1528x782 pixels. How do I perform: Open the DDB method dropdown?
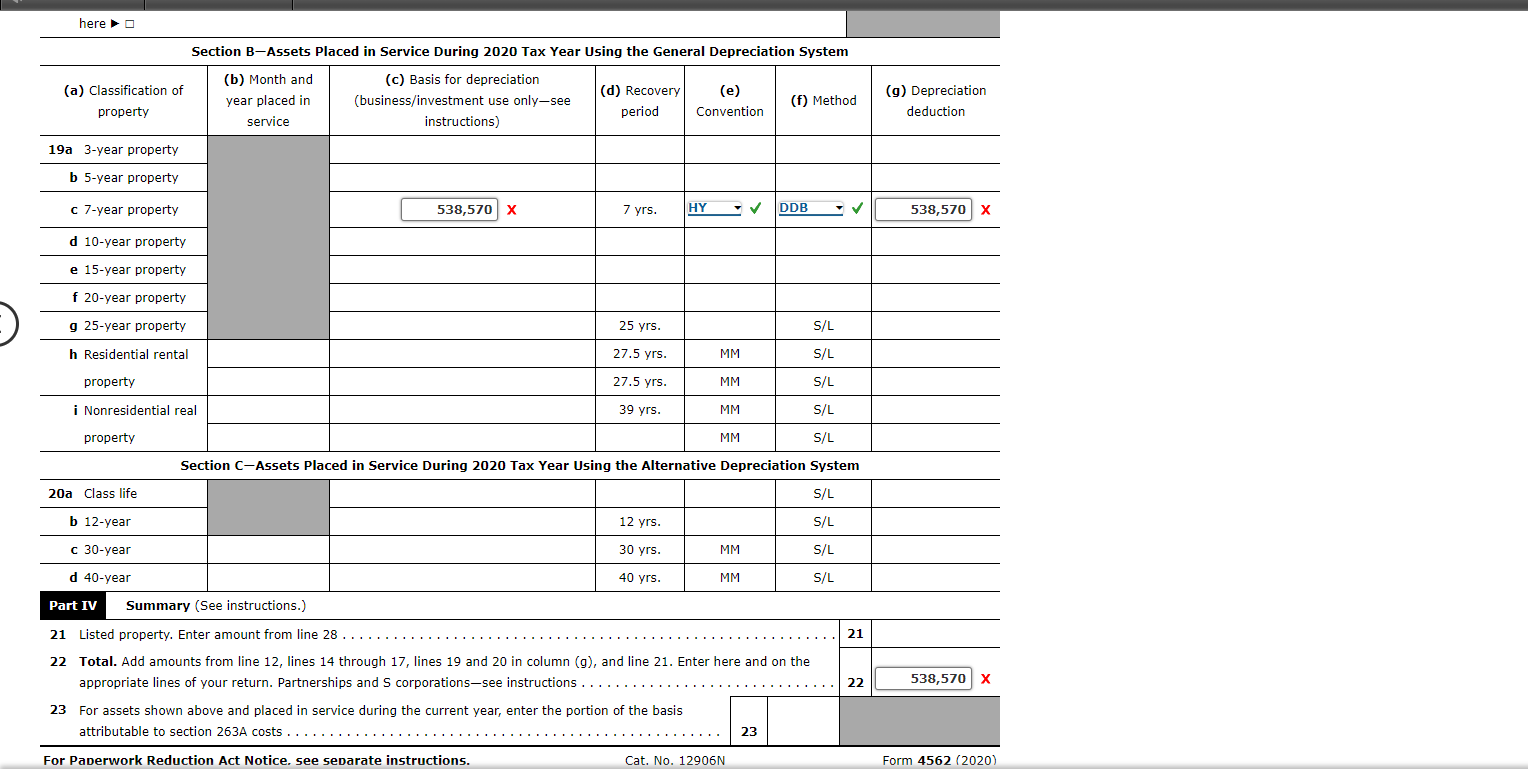(x=811, y=208)
